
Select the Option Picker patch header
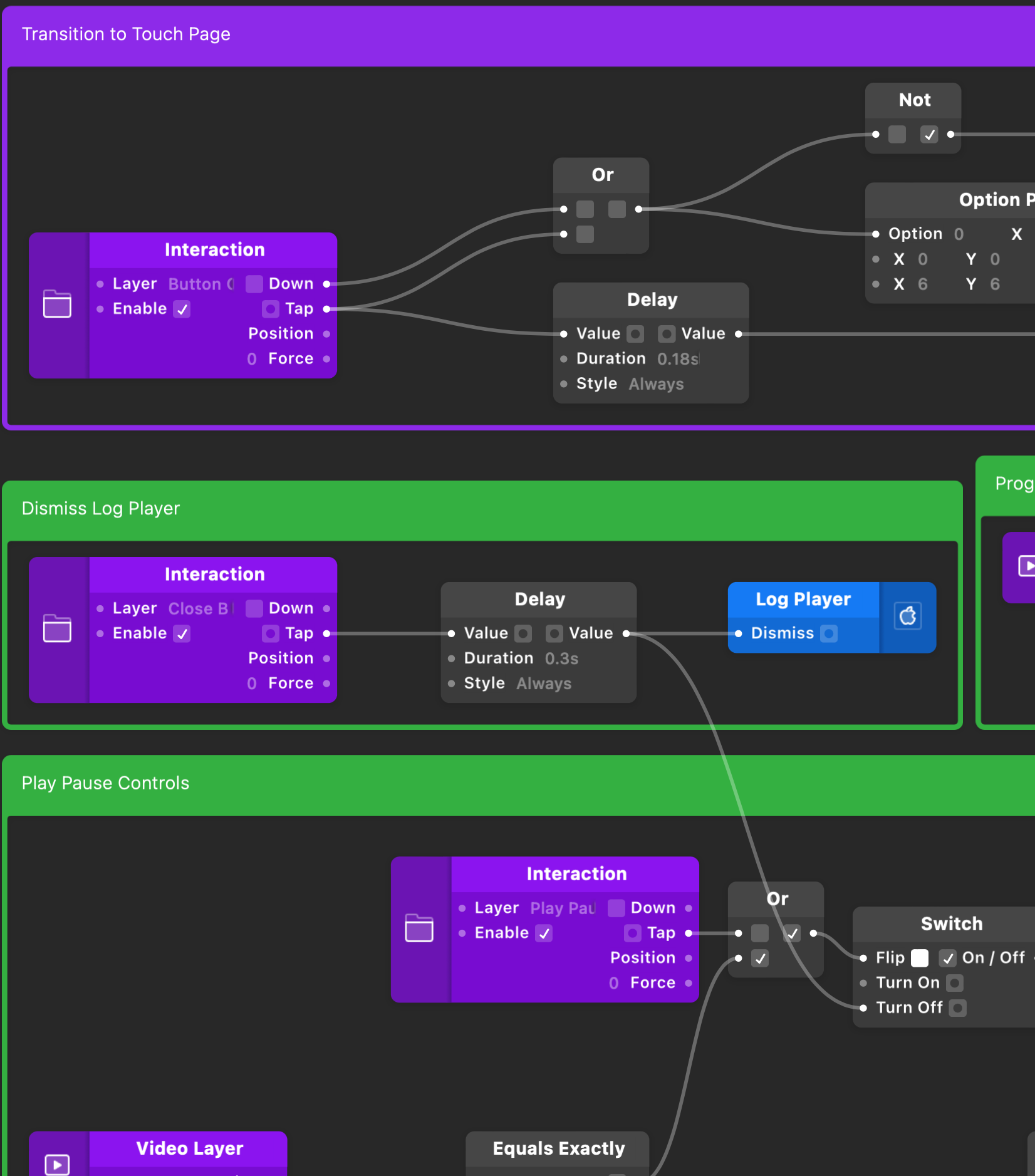pyautogui.click(x=951, y=200)
